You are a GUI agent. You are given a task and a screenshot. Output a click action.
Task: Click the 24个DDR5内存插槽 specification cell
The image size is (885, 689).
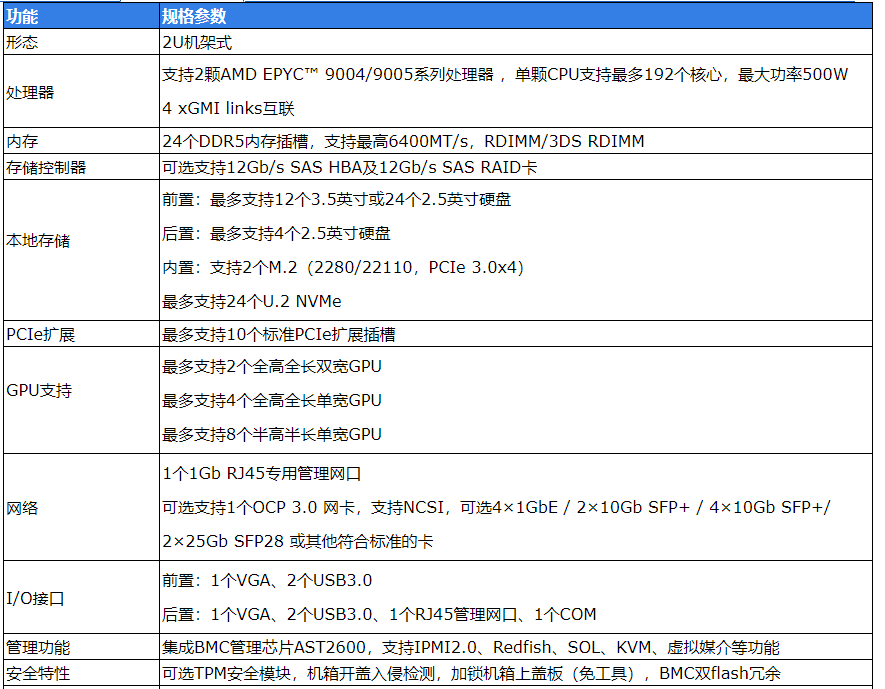click(x=402, y=141)
